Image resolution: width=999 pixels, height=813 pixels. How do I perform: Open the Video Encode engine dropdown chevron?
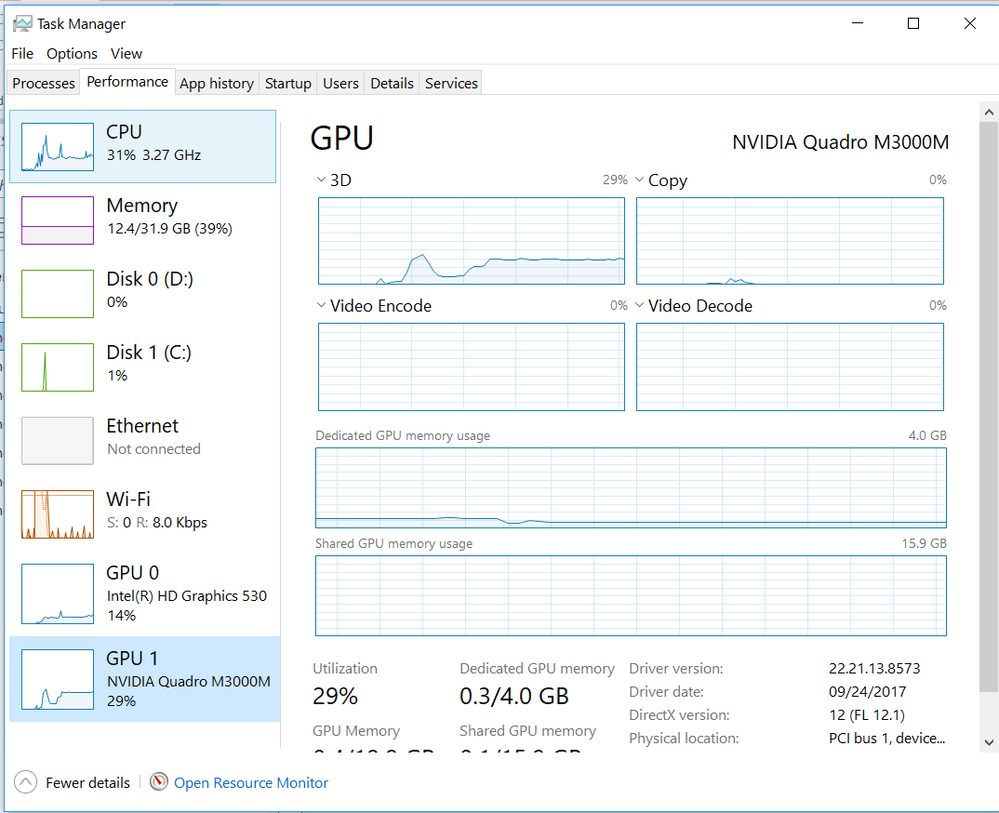click(x=321, y=305)
